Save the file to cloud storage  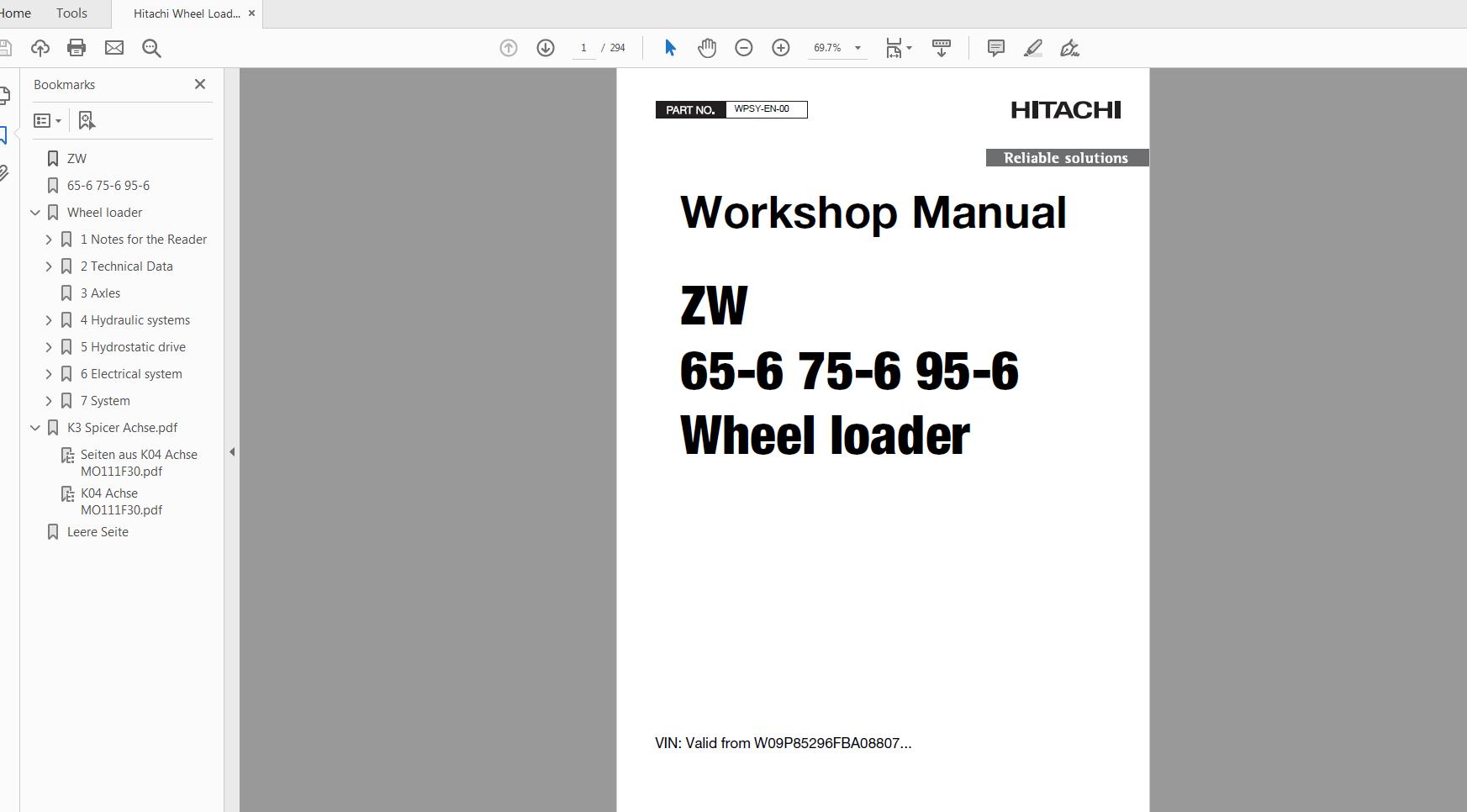(x=40, y=48)
